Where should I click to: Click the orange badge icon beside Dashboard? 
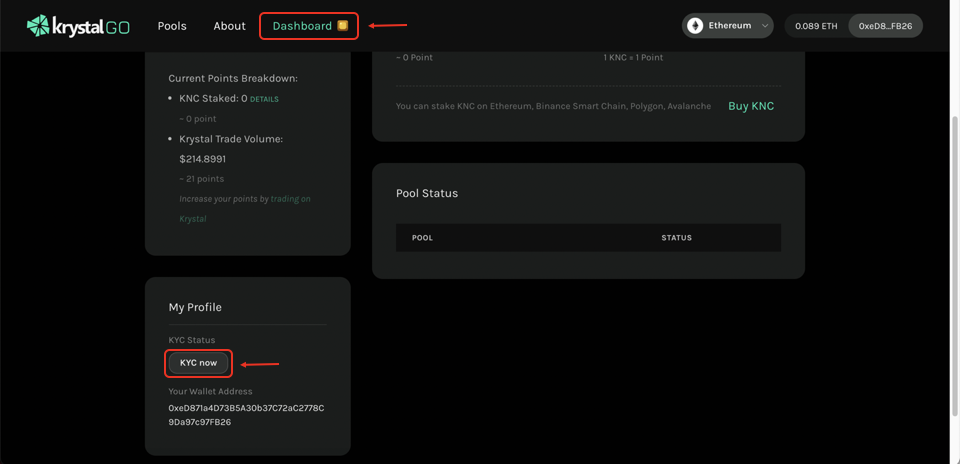tap(343, 26)
